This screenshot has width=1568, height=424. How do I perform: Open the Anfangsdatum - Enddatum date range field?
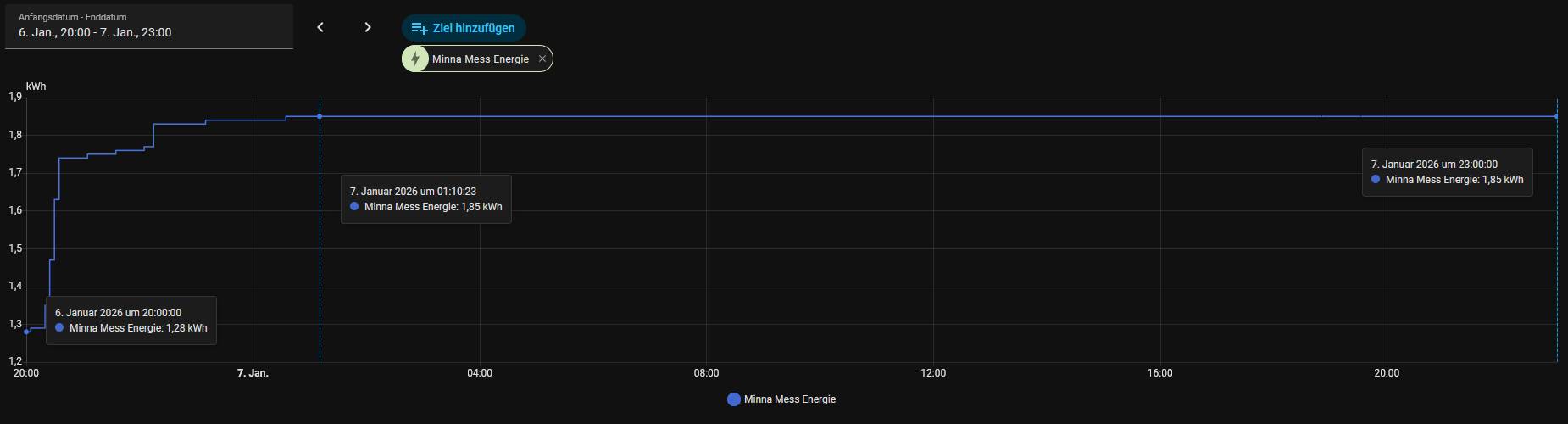149,26
